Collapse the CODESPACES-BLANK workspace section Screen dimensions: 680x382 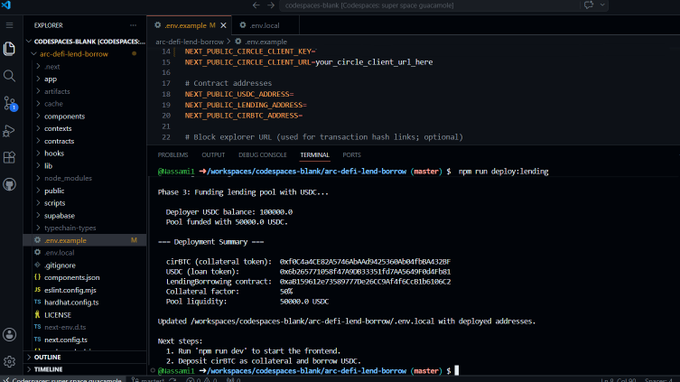pos(85,42)
